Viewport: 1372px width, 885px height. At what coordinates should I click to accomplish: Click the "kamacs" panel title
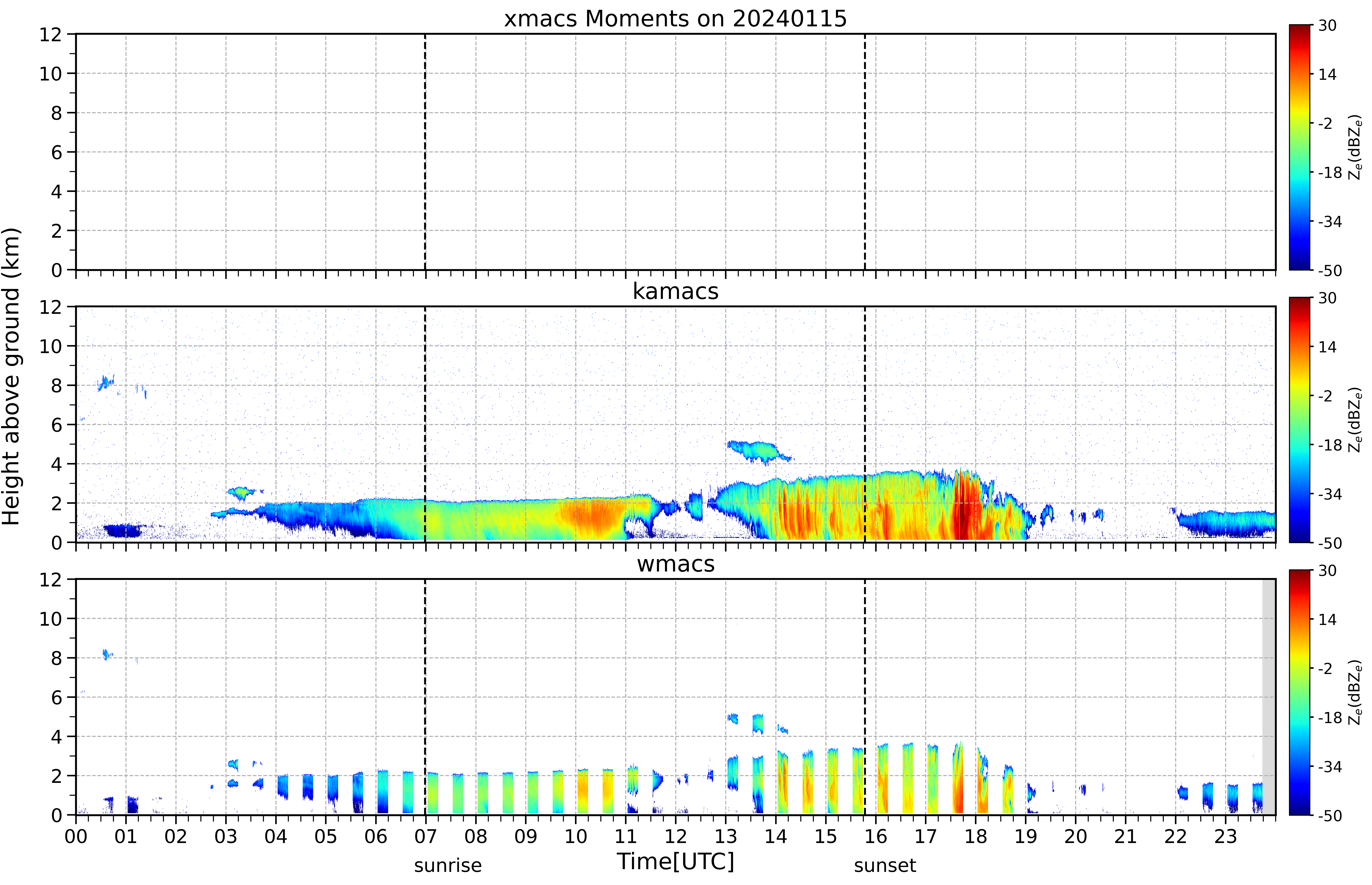(x=675, y=291)
